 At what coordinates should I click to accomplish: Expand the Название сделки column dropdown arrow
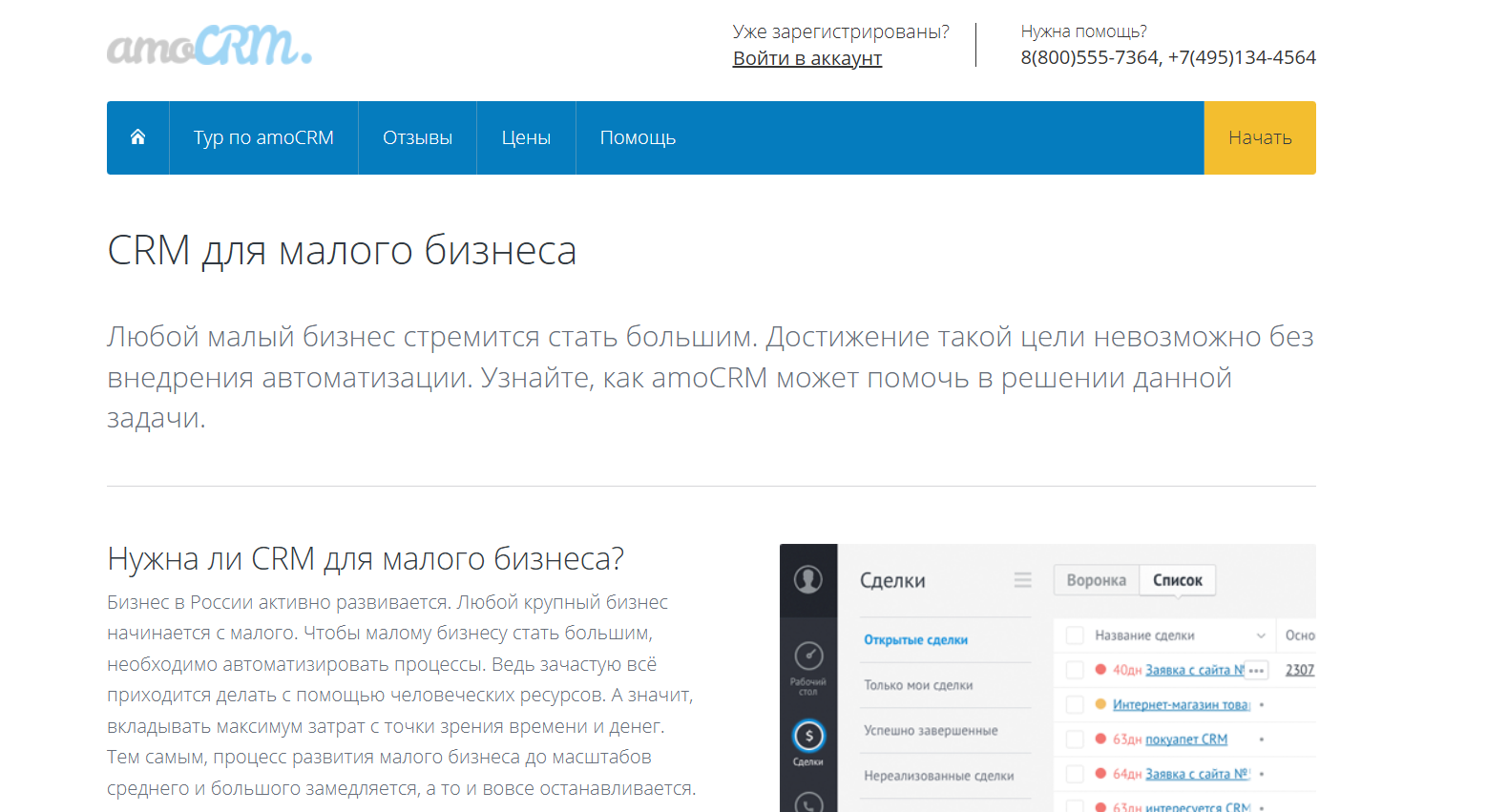[x=1261, y=635]
